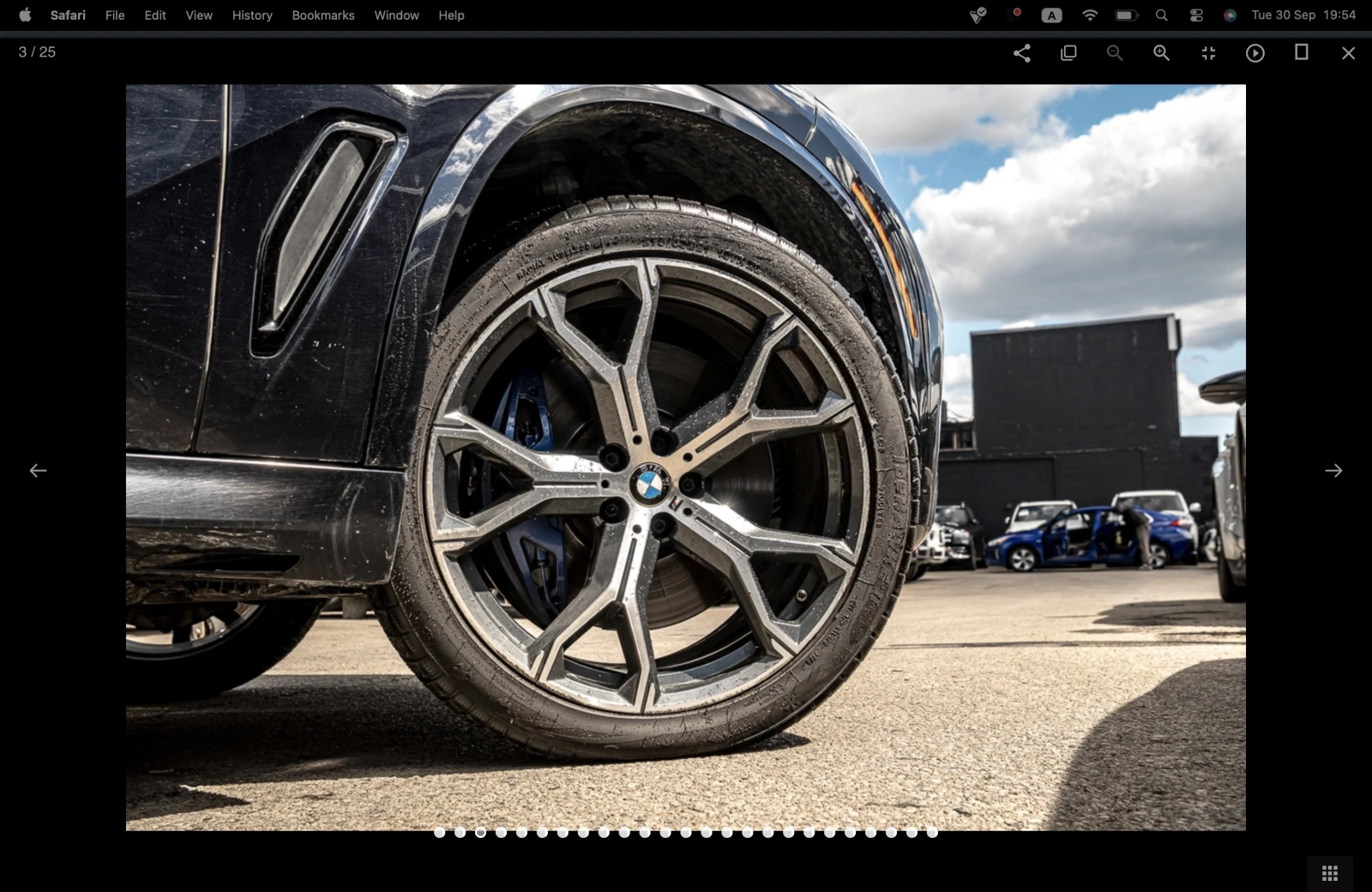The image size is (1372, 892).
Task: Close the photo gallery viewer
Action: 1348,53
